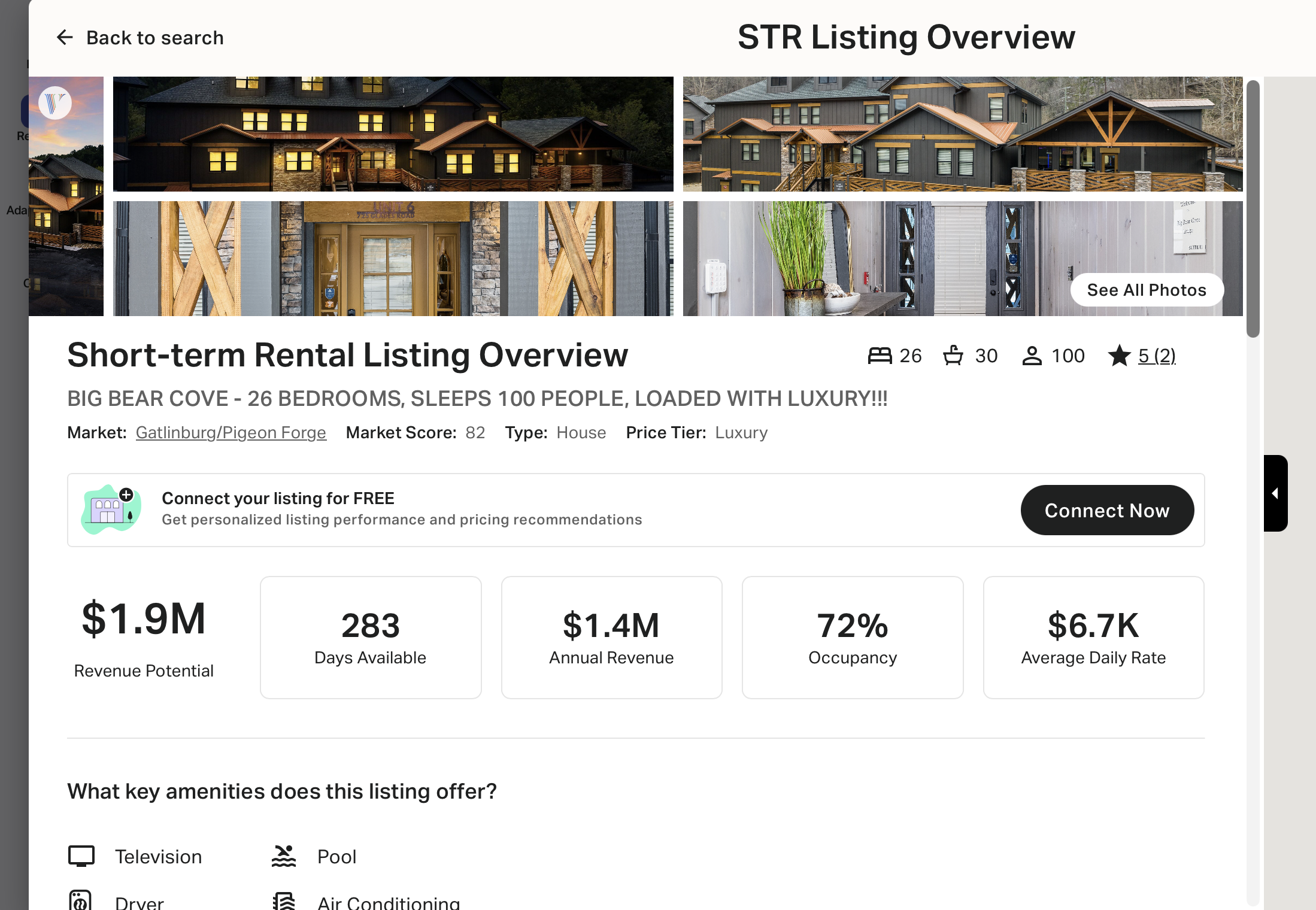The height and width of the screenshot is (910, 1316).
Task: Click the back arrow icon
Action: tap(65, 38)
